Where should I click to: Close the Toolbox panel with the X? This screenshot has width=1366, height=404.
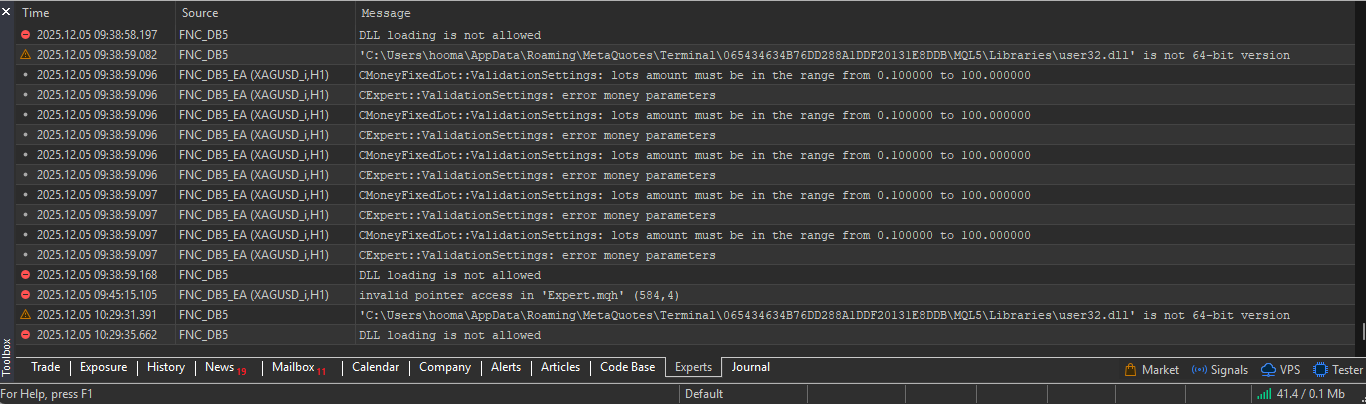click(6, 11)
